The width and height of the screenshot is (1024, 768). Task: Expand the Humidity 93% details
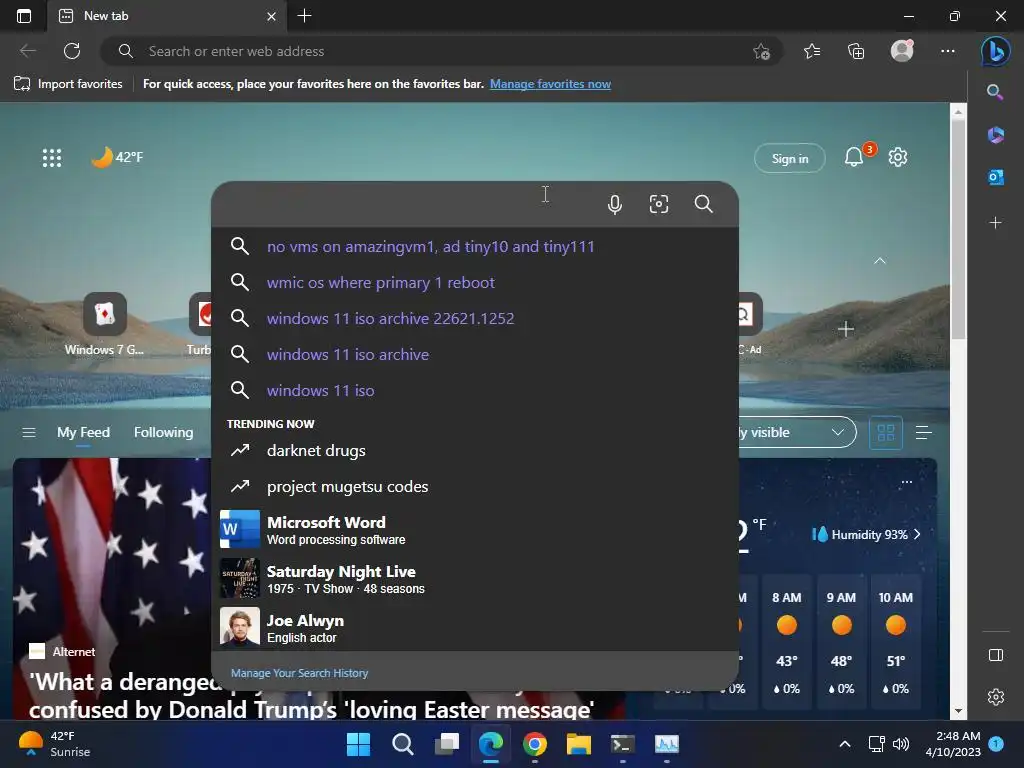[866, 534]
